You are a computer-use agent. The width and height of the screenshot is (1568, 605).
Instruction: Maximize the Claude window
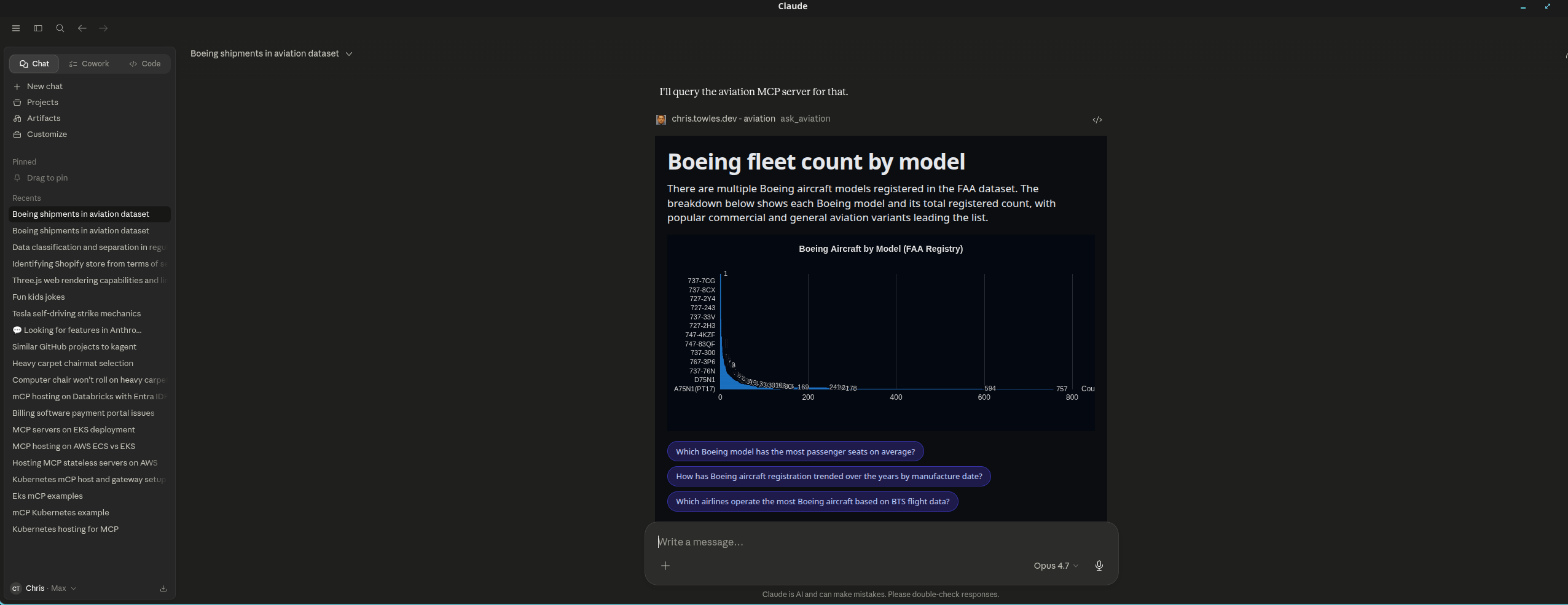click(1547, 6)
